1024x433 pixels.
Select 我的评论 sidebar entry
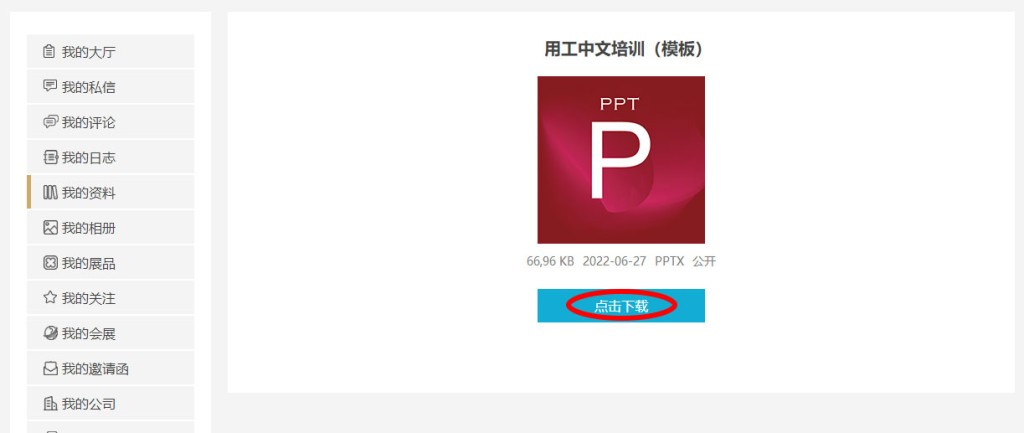110,122
